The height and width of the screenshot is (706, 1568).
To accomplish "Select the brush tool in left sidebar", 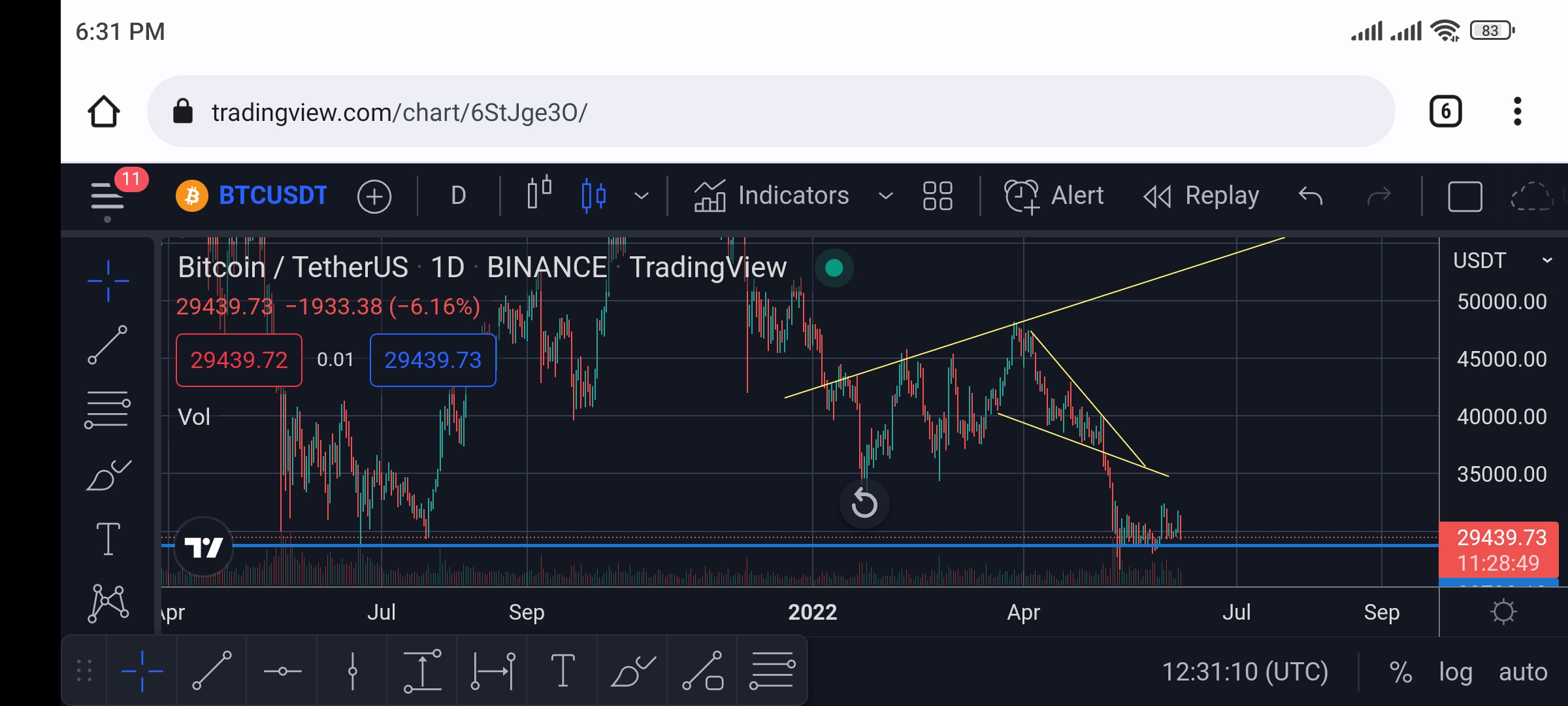I will (108, 475).
